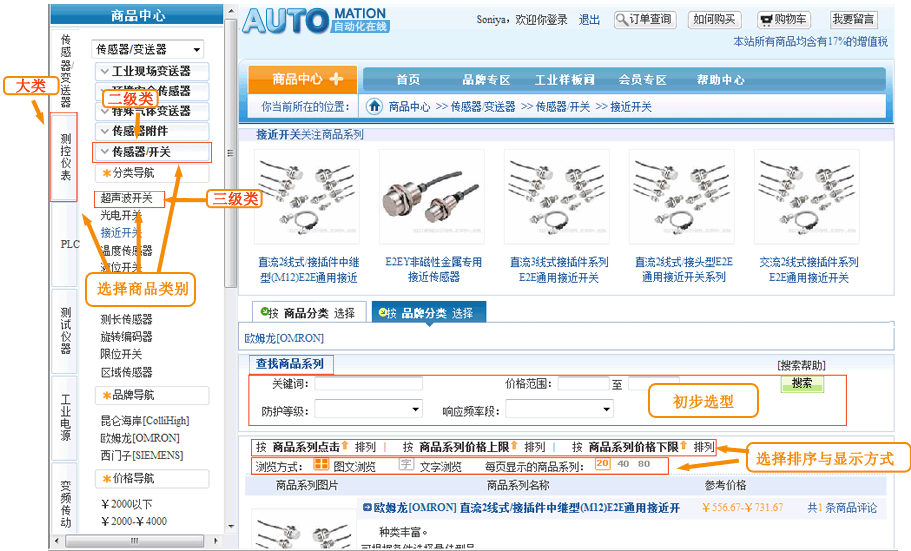The width and height of the screenshot is (911, 551).
Task: Open the 传感器/变送器 category dropdown
Action: tap(148, 49)
